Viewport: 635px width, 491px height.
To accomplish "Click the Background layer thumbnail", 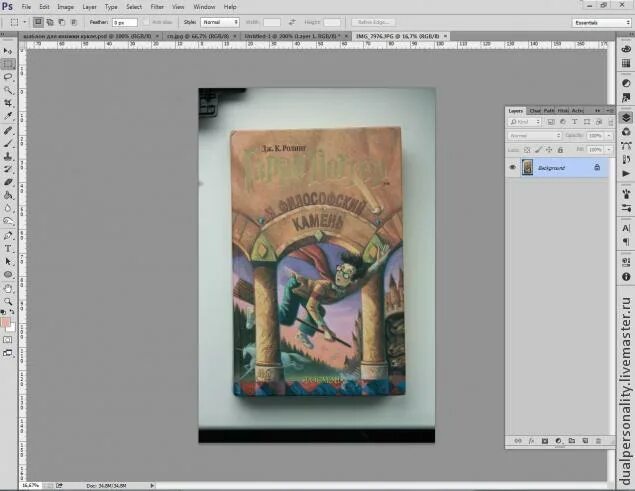I will (527, 167).
